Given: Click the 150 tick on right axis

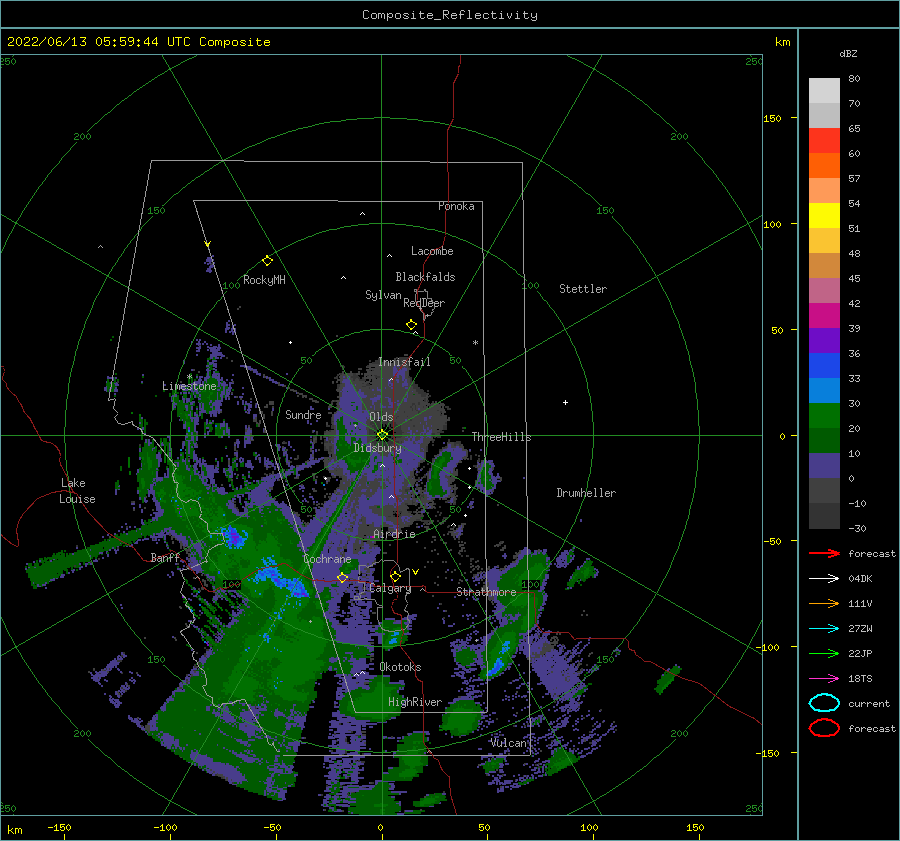Looking at the screenshot, I should pyautogui.click(x=772, y=118).
